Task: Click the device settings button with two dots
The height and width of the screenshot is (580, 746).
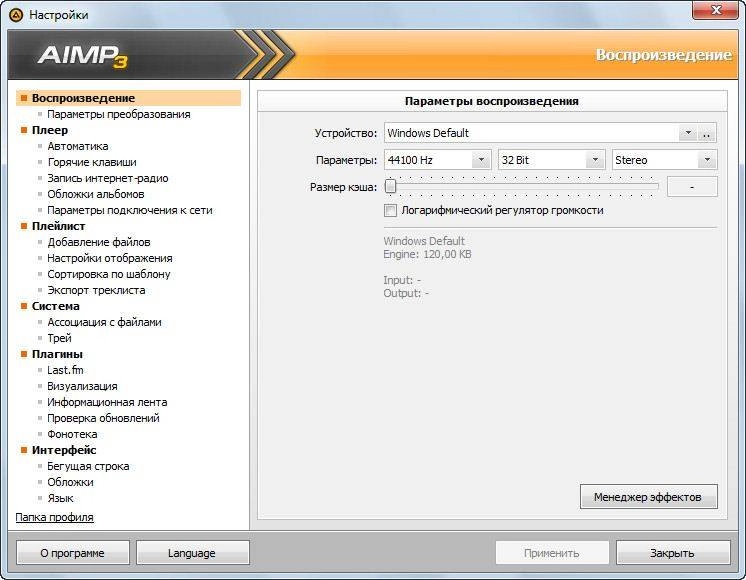Action: point(707,134)
